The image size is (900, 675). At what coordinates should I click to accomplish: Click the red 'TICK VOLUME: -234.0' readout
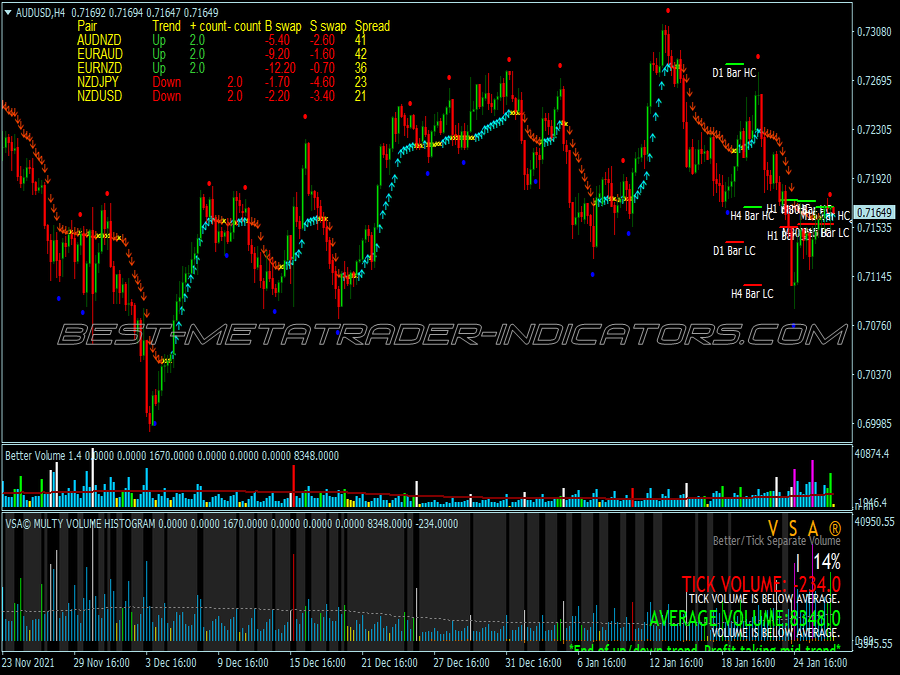[761, 584]
